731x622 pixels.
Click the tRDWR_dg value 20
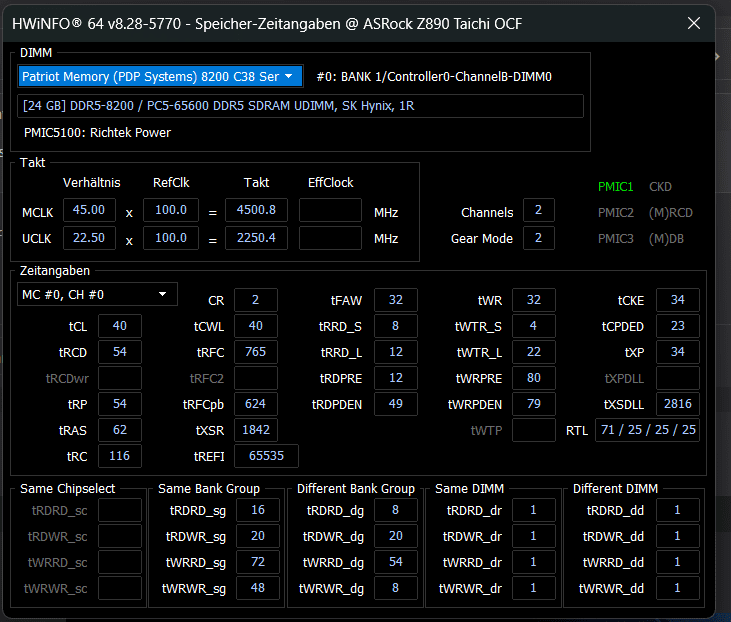coord(396,536)
